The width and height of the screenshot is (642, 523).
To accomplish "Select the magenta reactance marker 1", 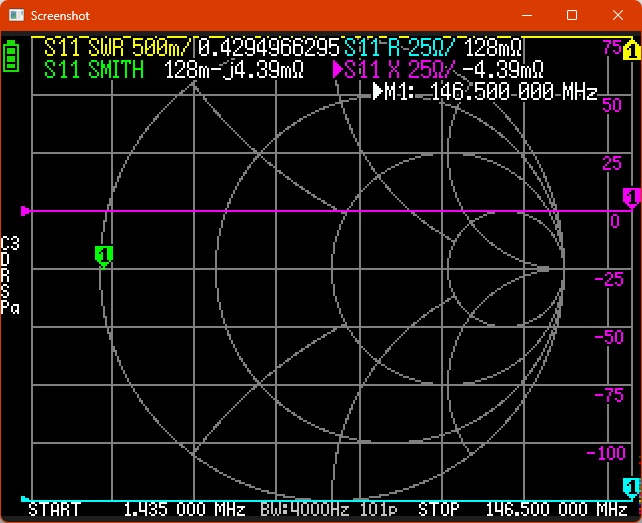I will 631,197.
